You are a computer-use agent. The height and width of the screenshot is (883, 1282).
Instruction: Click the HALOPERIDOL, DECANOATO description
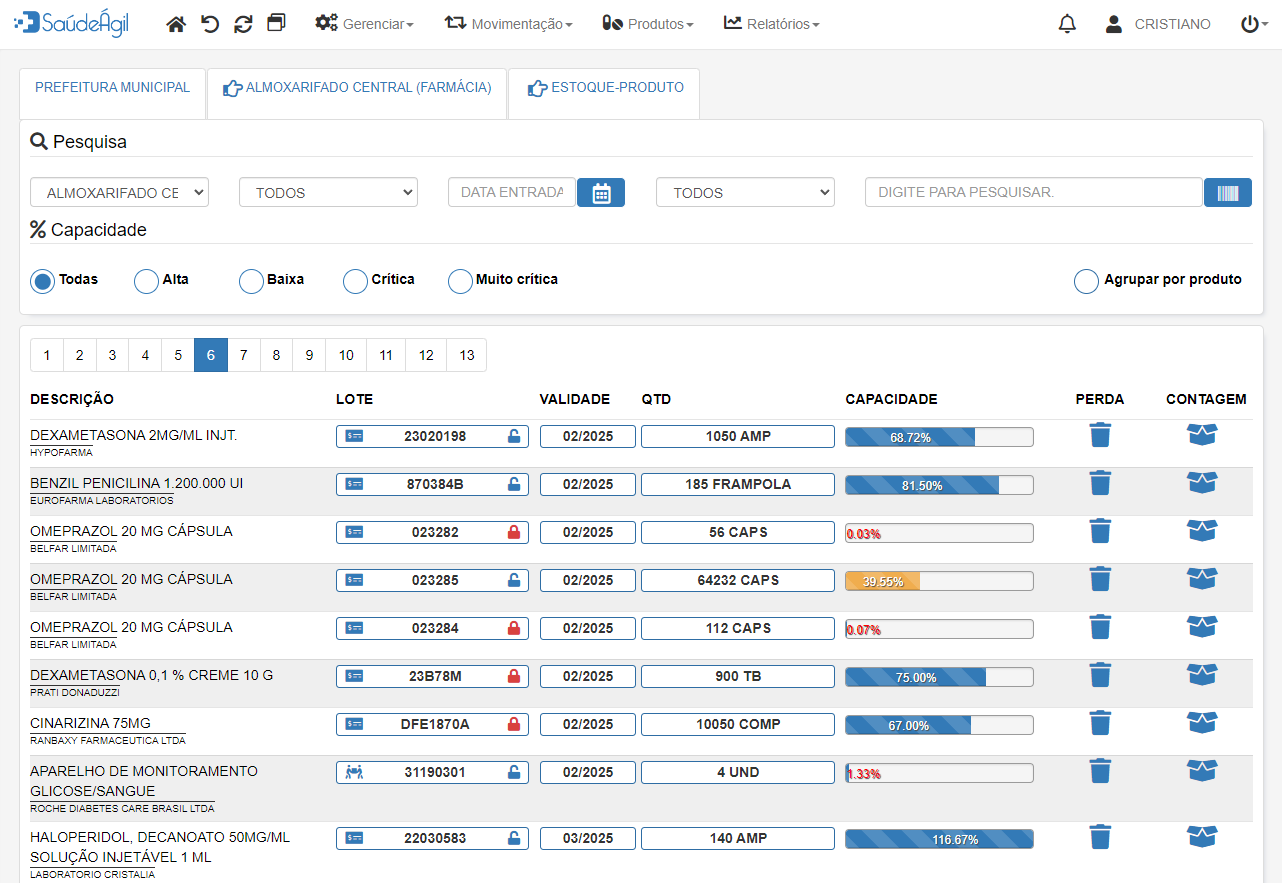click(x=160, y=847)
